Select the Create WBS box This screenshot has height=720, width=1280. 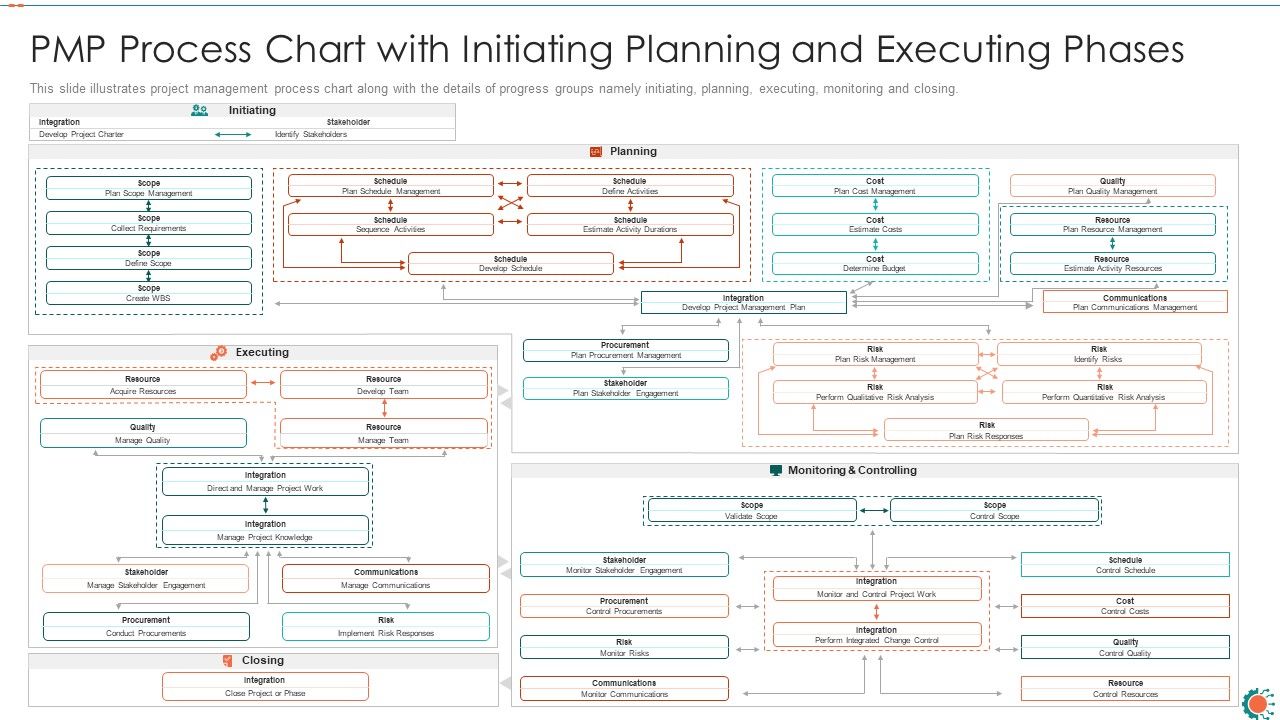(x=149, y=293)
